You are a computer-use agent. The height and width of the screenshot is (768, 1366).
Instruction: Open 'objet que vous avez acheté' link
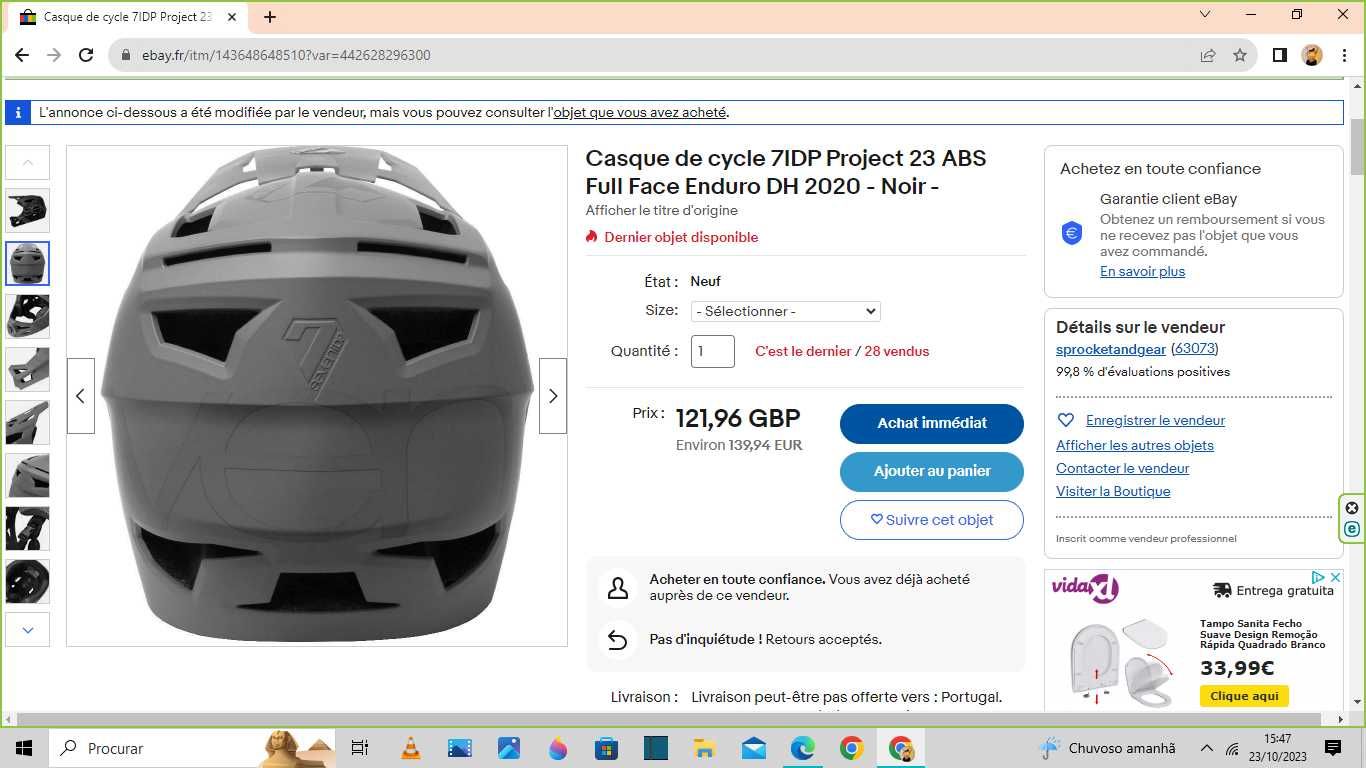click(640, 112)
